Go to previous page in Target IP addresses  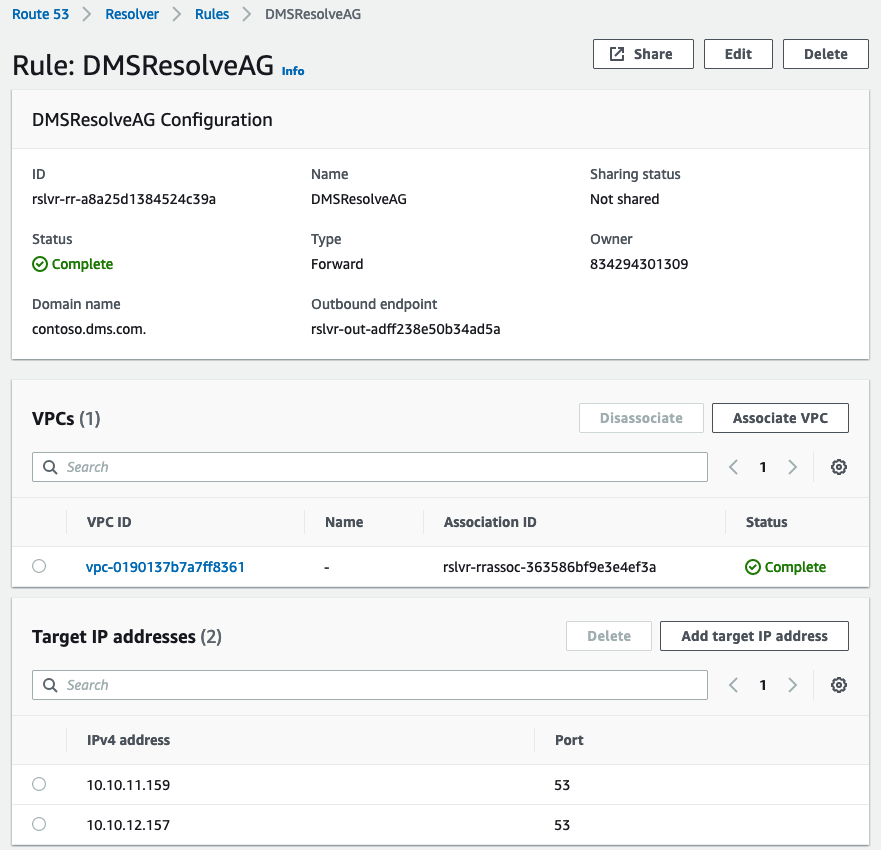[733, 685]
